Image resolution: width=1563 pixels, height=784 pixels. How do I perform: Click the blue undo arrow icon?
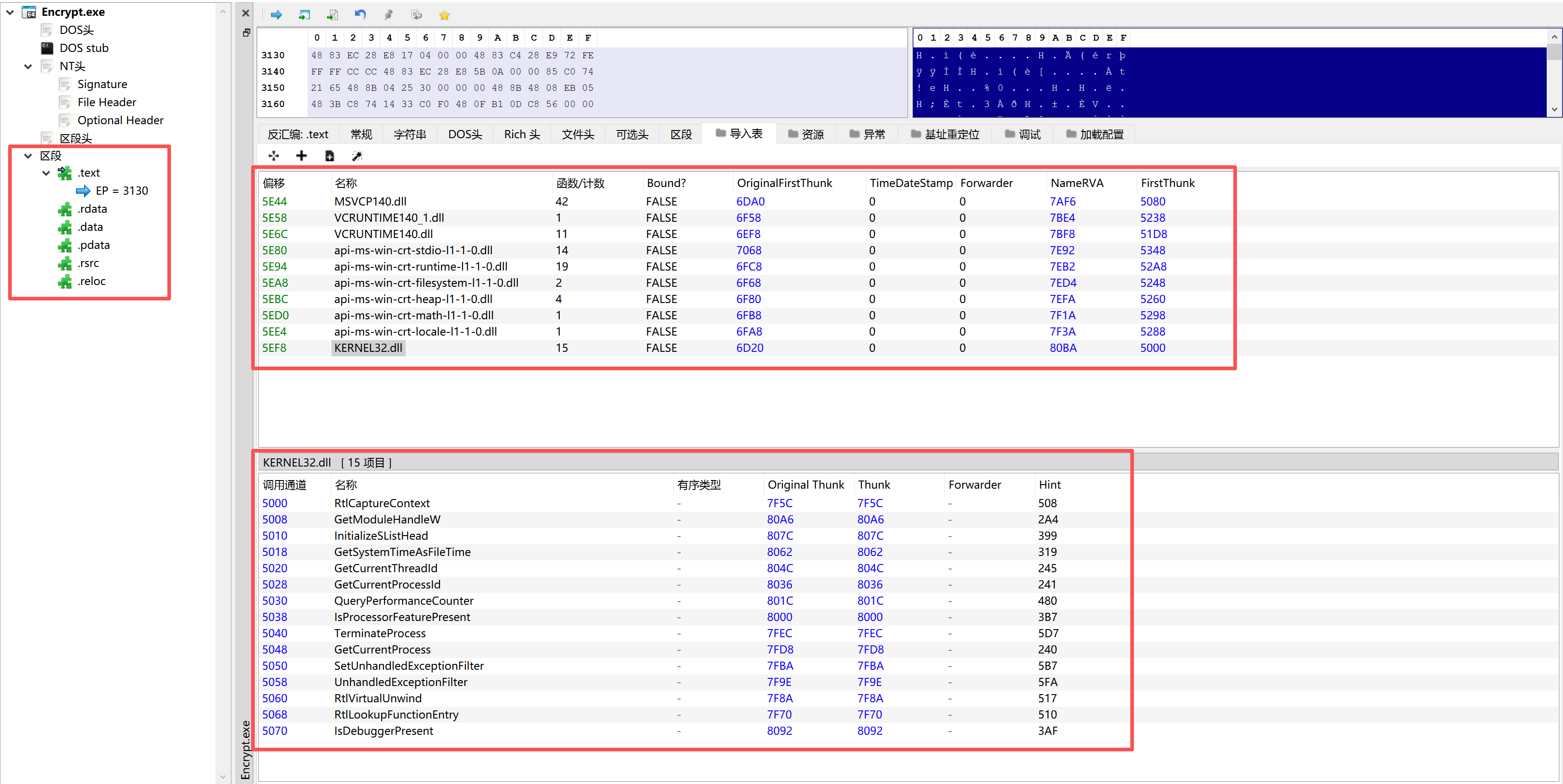click(360, 14)
